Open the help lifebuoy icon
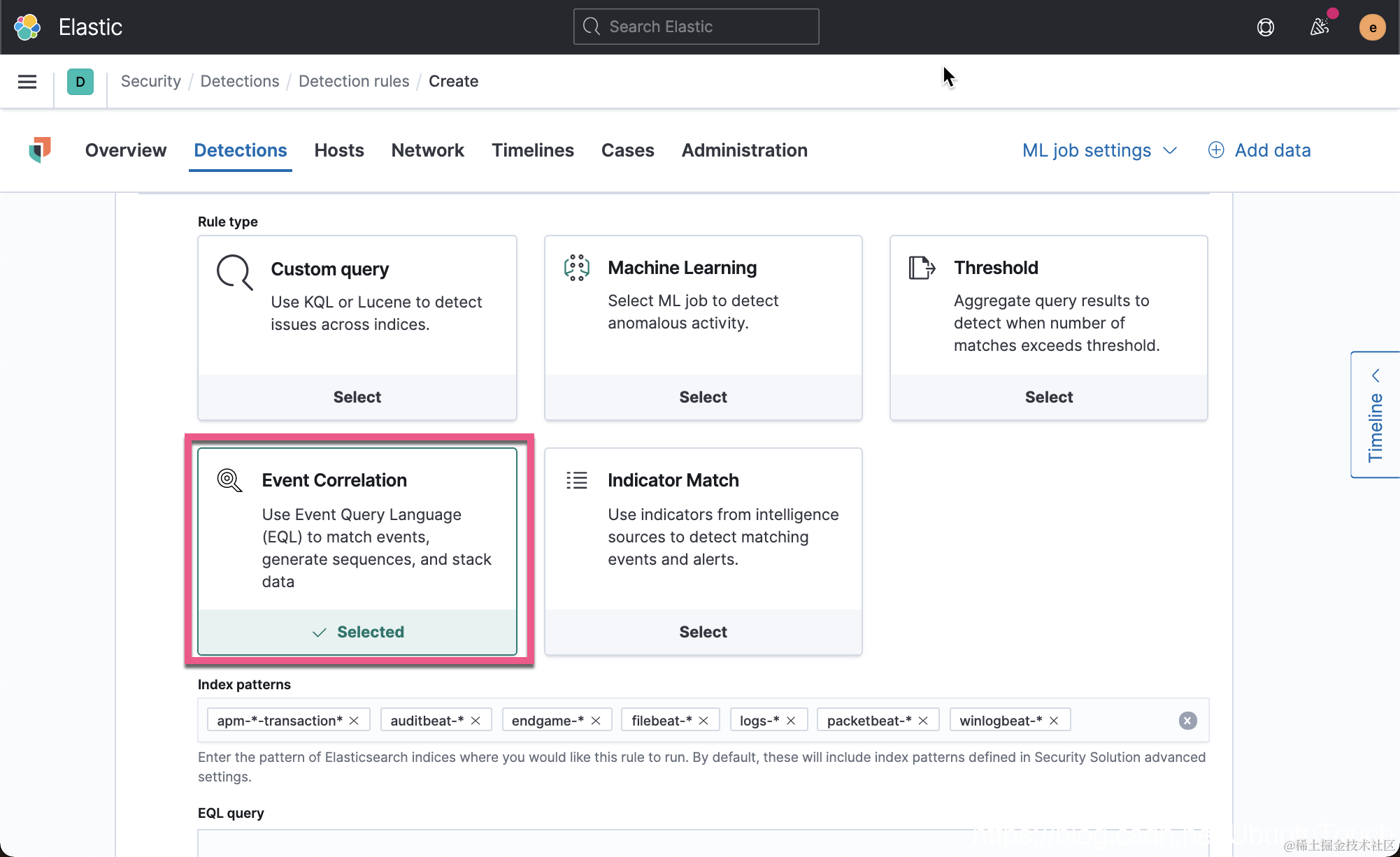The width and height of the screenshot is (1400, 857). [1265, 27]
